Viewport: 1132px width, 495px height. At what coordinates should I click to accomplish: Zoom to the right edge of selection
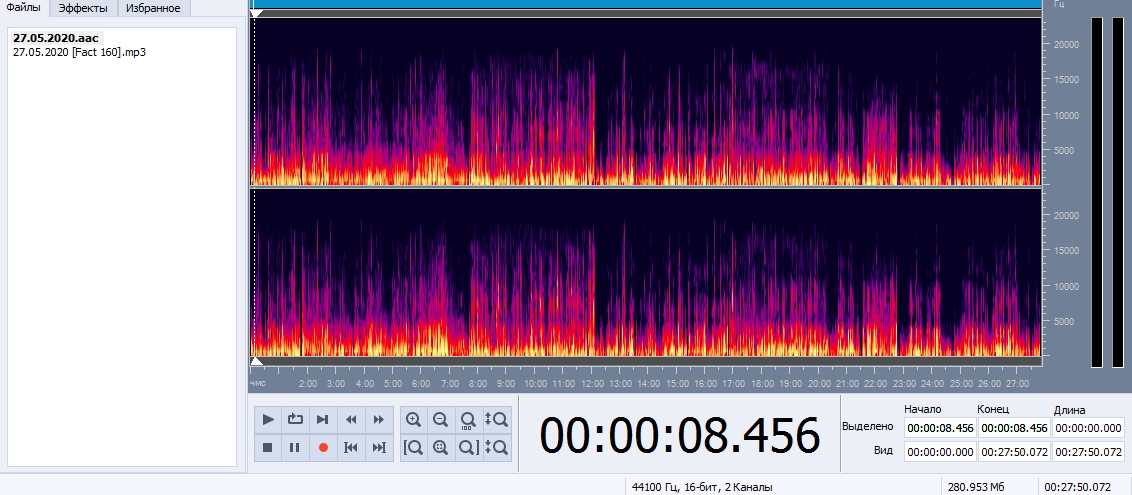click(469, 447)
